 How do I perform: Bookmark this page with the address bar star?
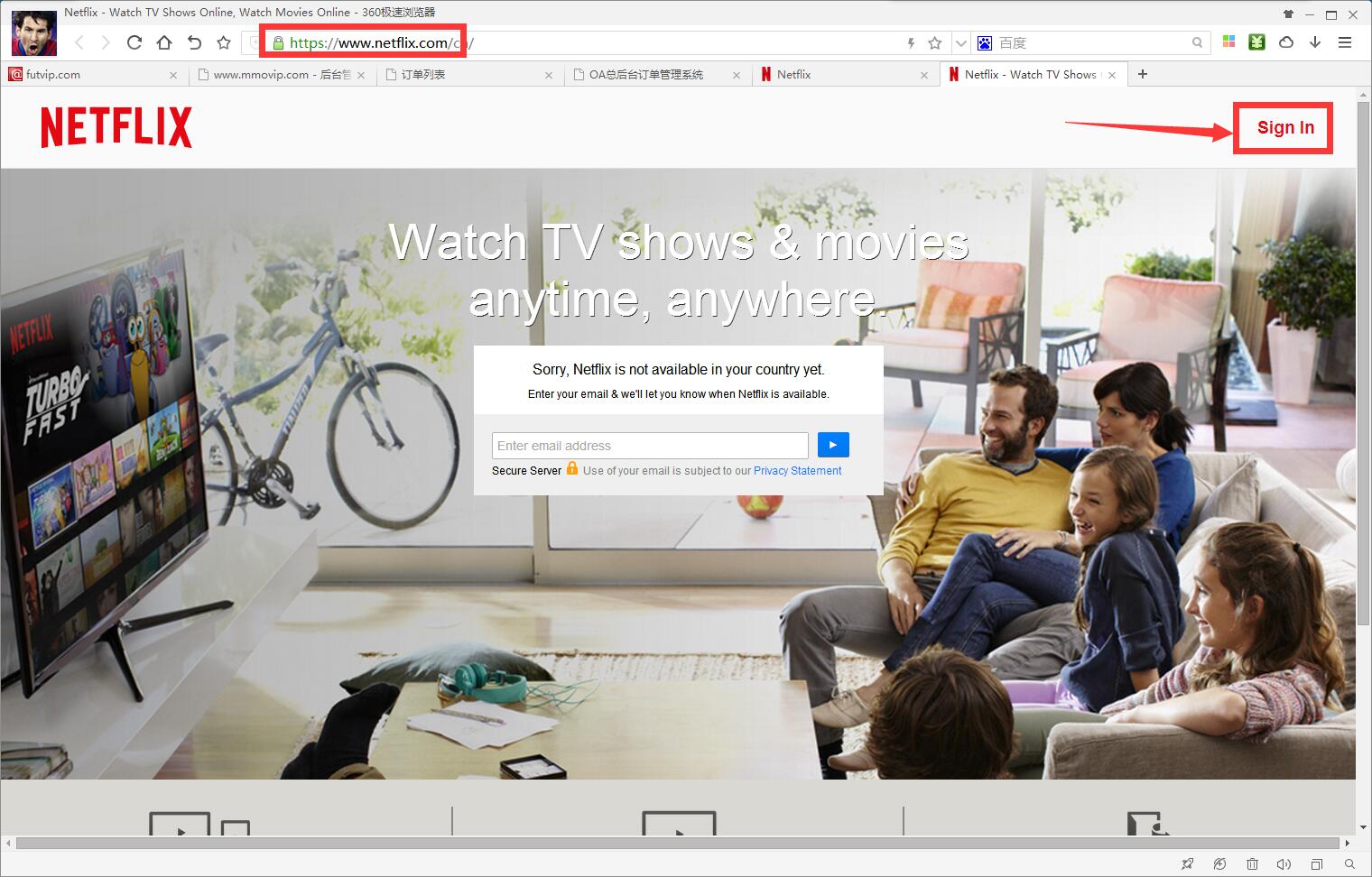[x=935, y=42]
